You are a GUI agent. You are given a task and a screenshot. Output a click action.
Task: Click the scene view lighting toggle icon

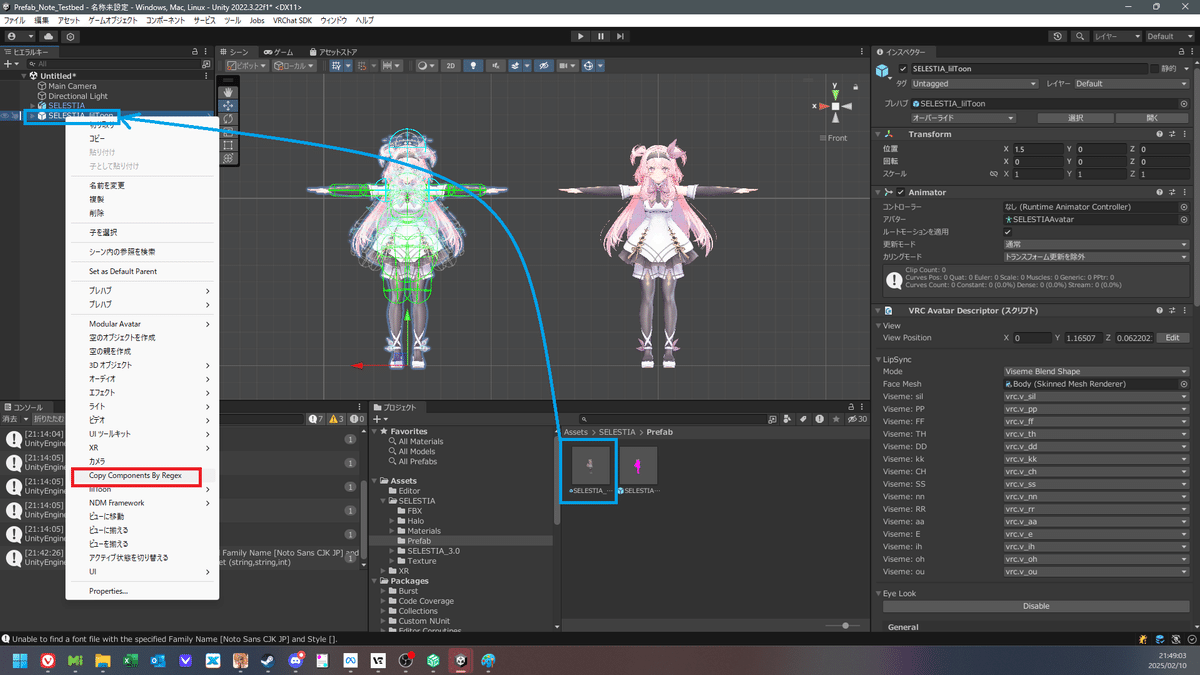(473, 64)
